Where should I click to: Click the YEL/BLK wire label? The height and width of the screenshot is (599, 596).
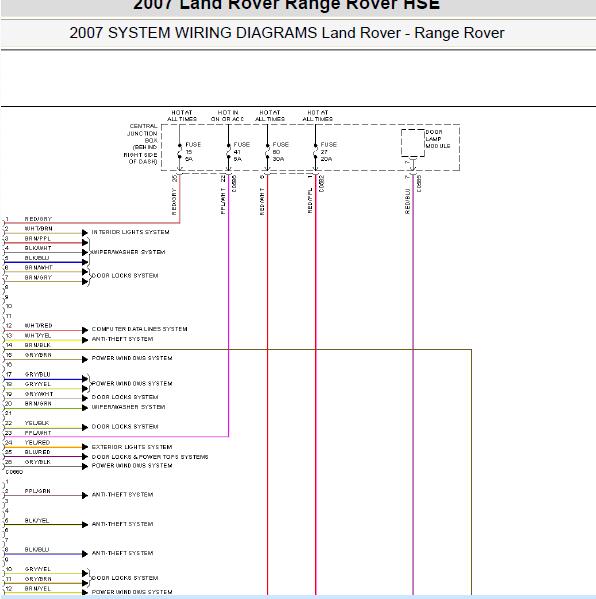pyautogui.click(x=37, y=423)
